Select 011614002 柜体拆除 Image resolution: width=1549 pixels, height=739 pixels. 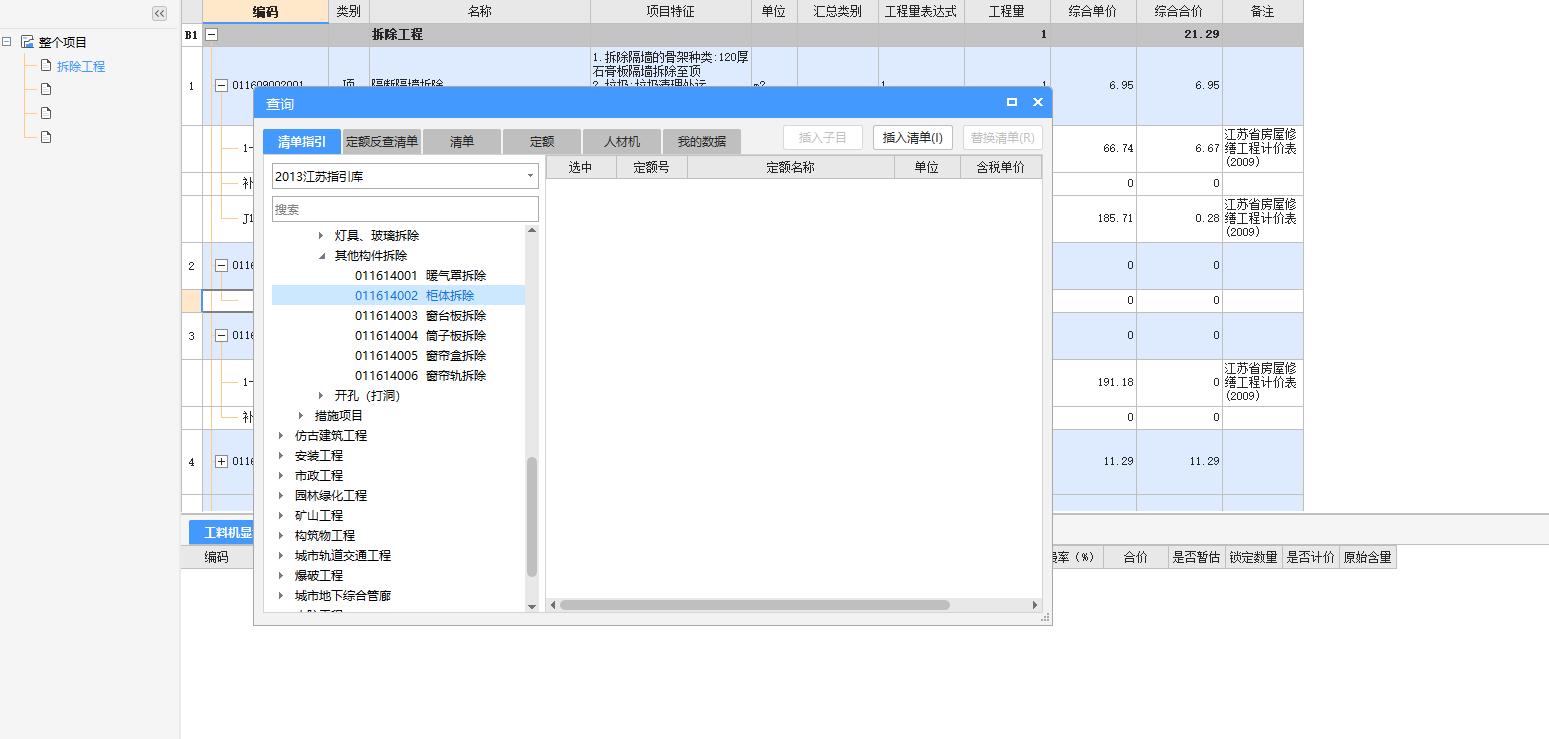(414, 296)
